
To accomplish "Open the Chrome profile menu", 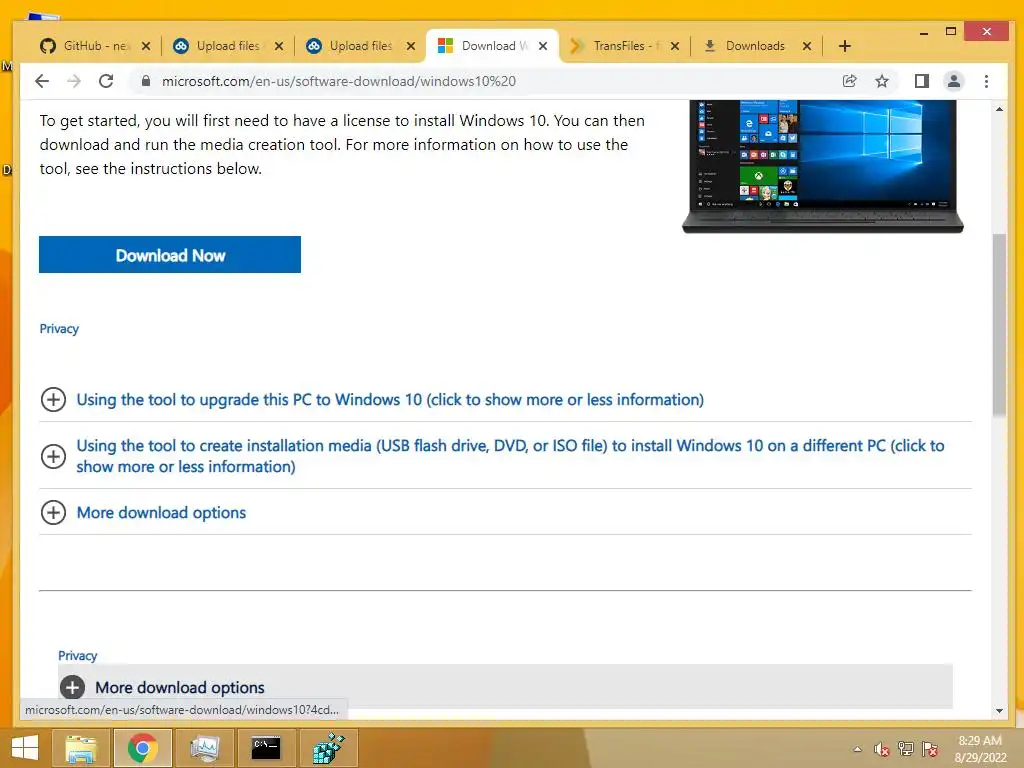I will [954, 81].
